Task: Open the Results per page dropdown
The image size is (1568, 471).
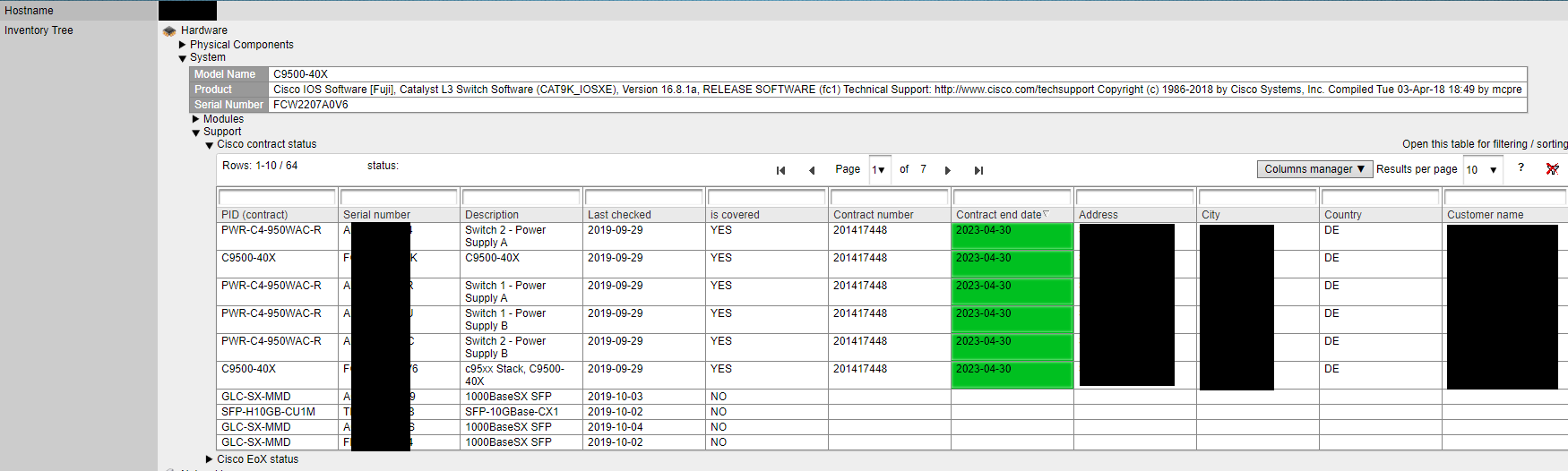Action: pos(1482,169)
